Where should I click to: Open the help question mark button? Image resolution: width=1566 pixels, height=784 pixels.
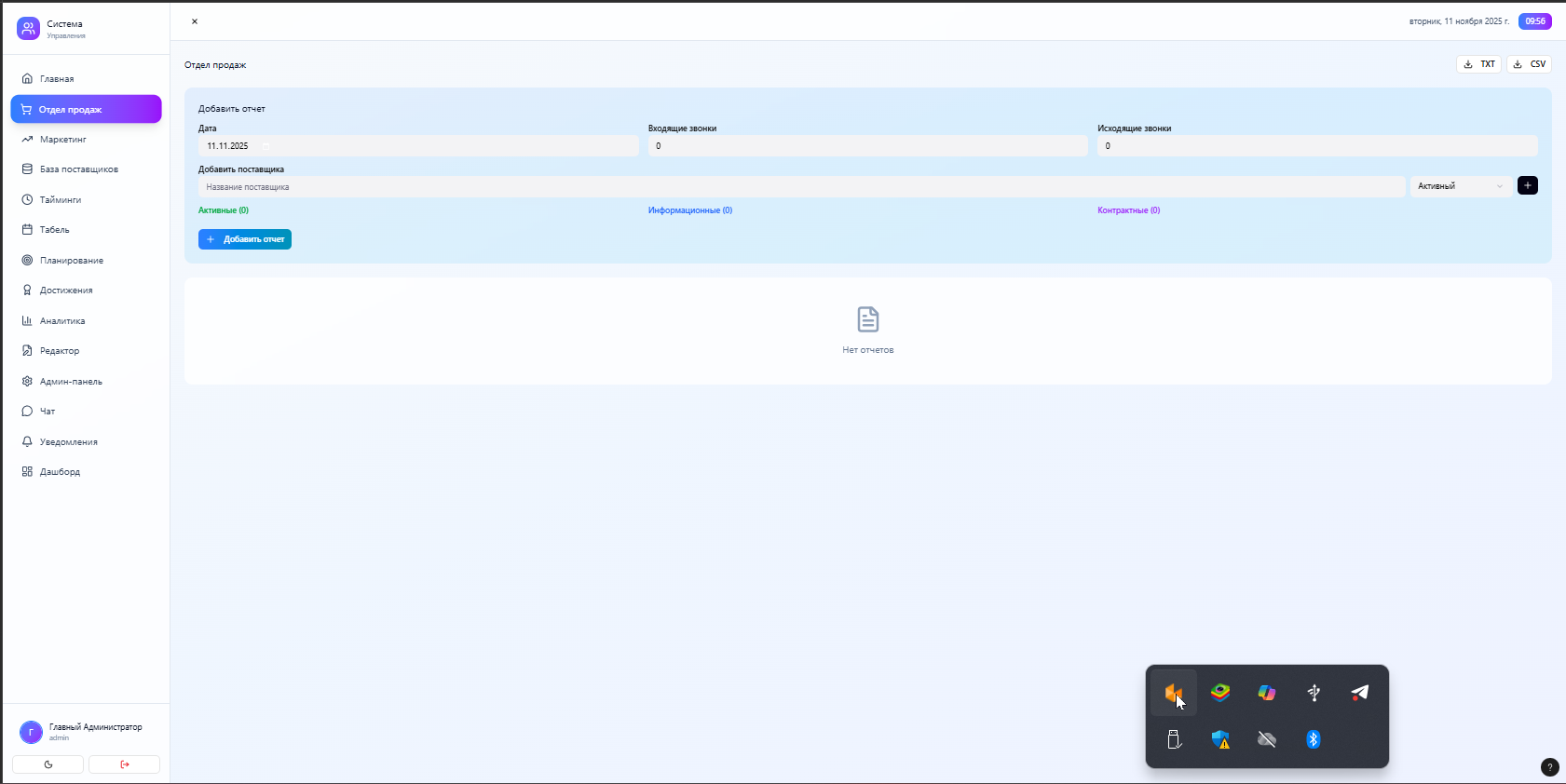point(1549,767)
